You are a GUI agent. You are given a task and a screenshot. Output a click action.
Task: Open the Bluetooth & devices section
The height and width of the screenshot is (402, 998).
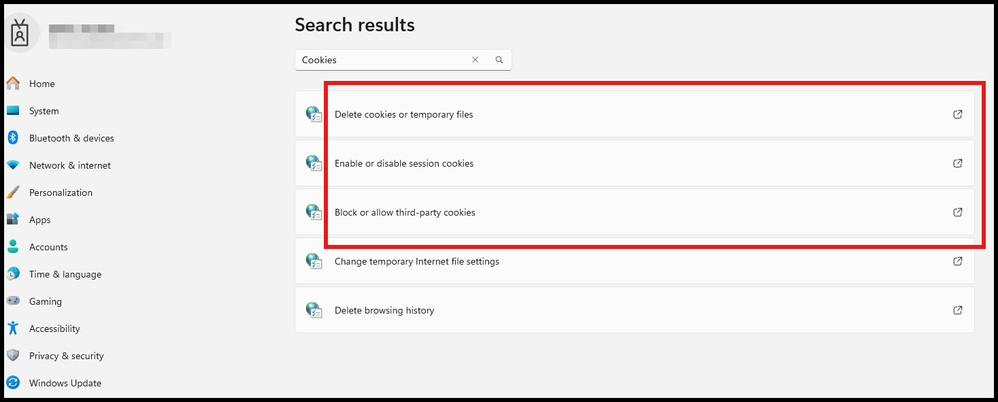click(71, 138)
